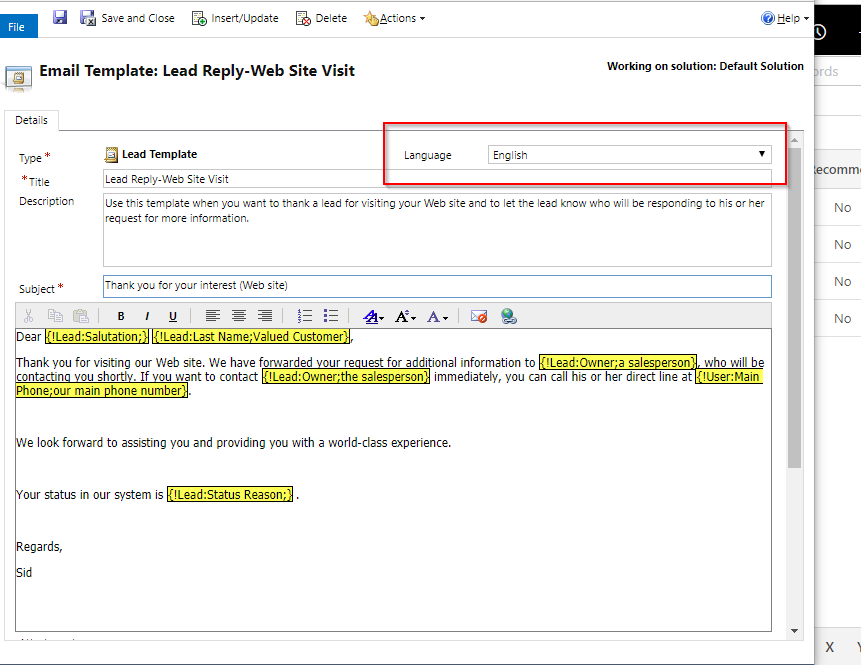The image size is (861, 665).
Task: Toggle underline formatting for selected text
Action: (x=172, y=316)
